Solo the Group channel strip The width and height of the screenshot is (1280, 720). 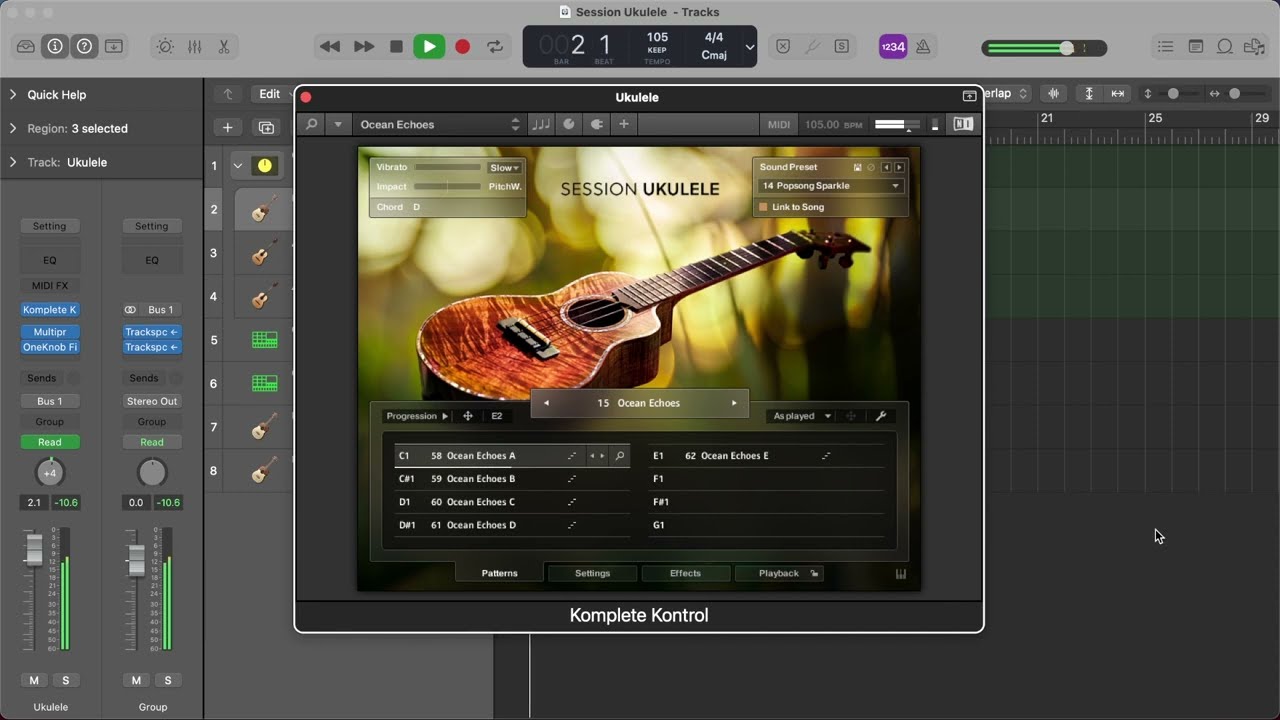pos(168,680)
